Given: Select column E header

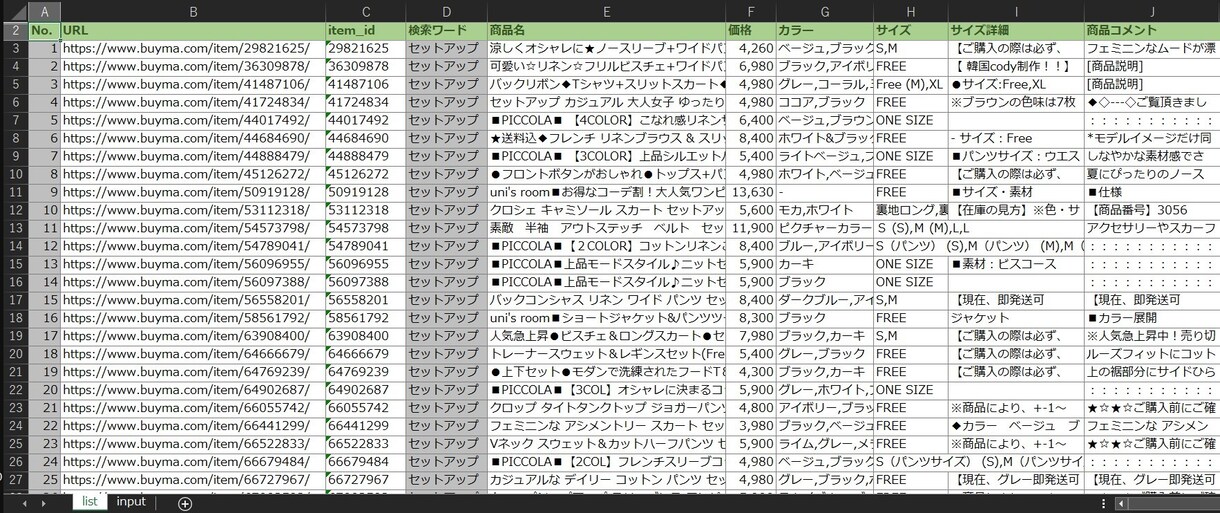Looking at the screenshot, I should tap(606, 11).
